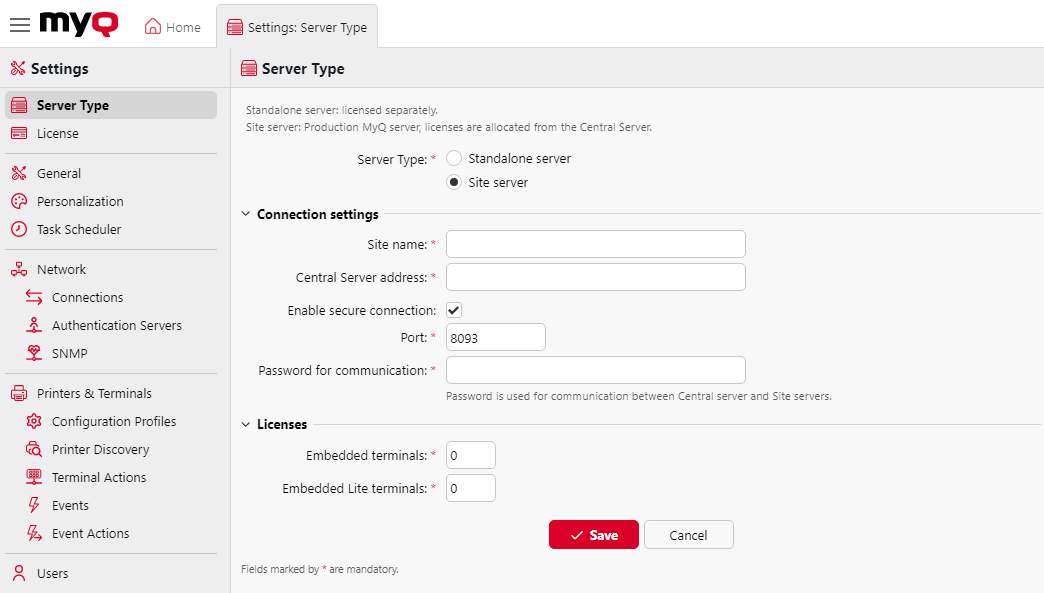Select the Terminal Actions icon
The height and width of the screenshot is (593, 1044).
pos(35,477)
